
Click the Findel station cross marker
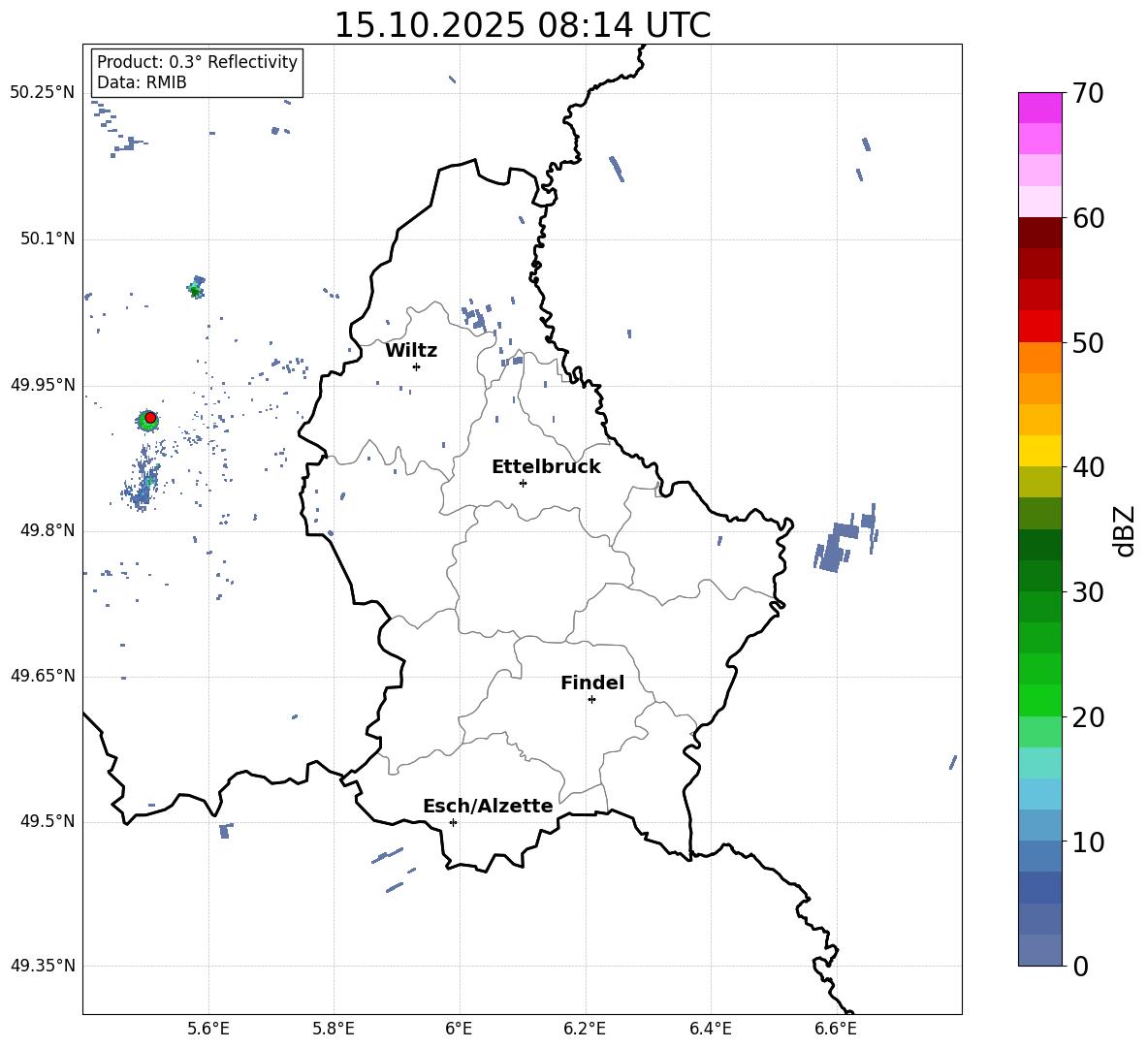[591, 699]
